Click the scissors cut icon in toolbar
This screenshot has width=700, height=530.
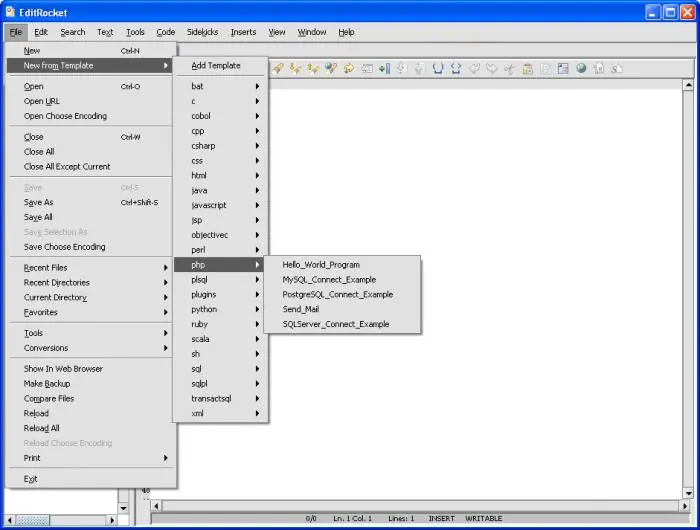[x=509, y=68]
